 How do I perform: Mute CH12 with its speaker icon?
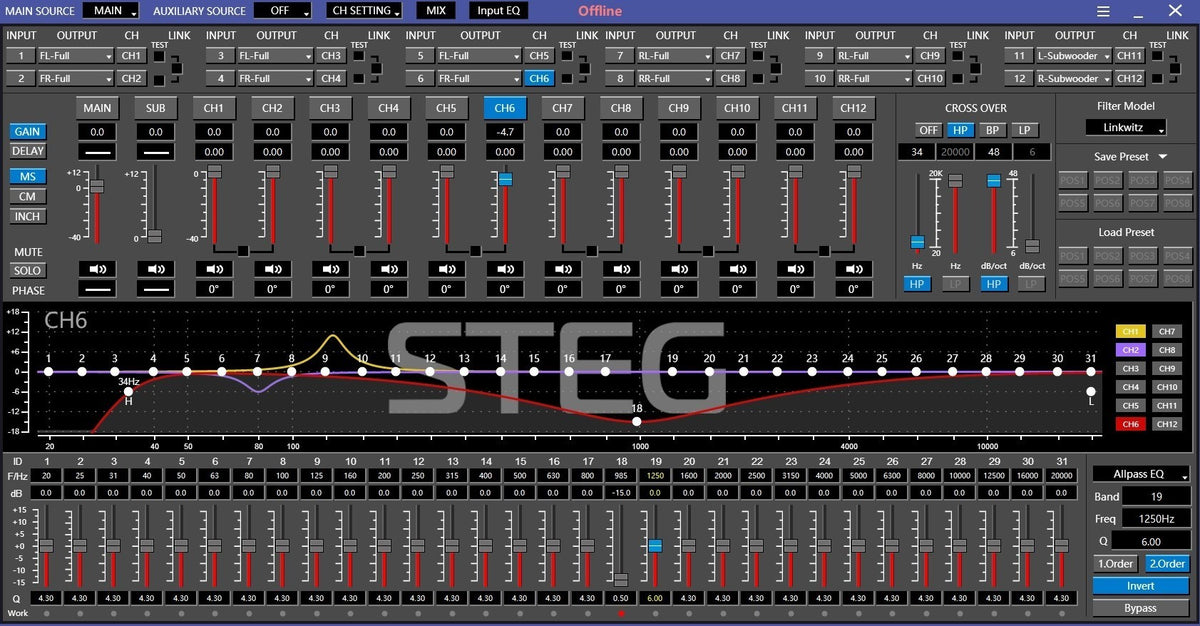(852, 269)
